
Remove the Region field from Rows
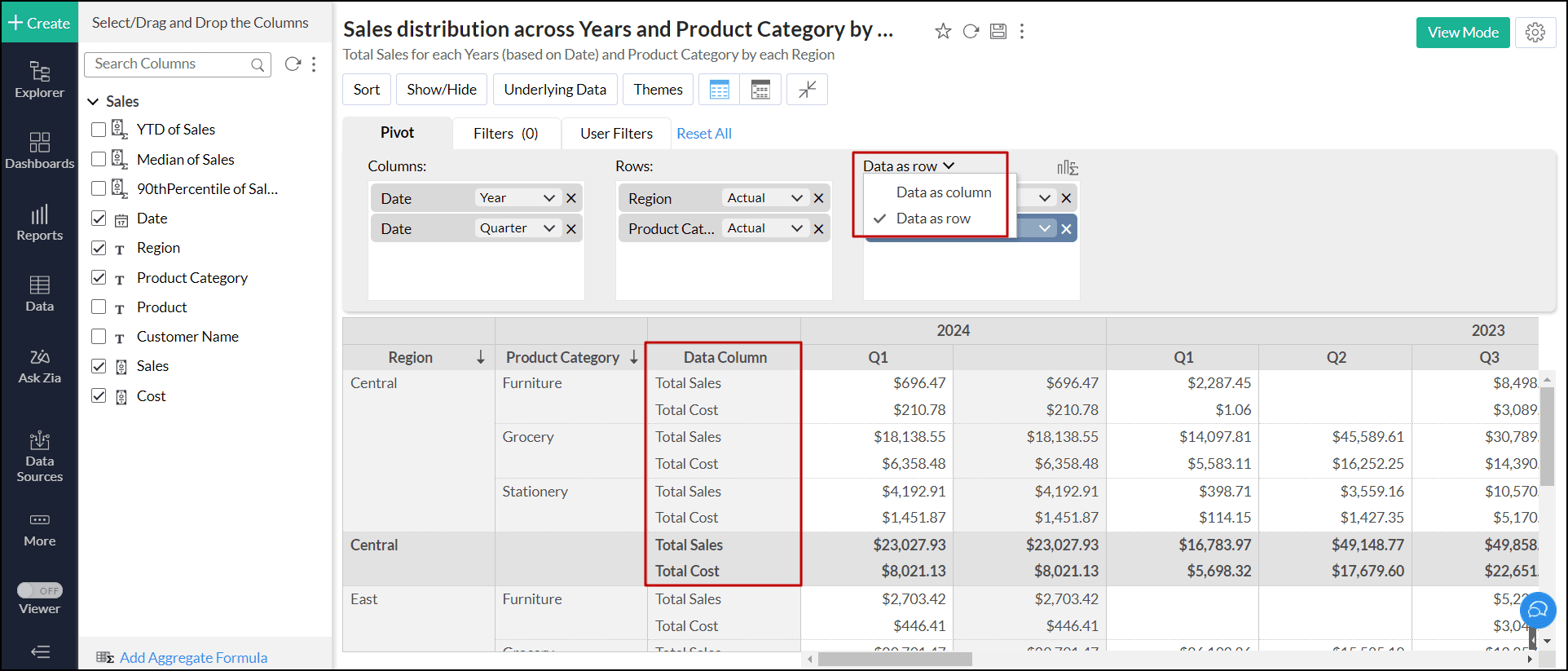click(818, 198)
